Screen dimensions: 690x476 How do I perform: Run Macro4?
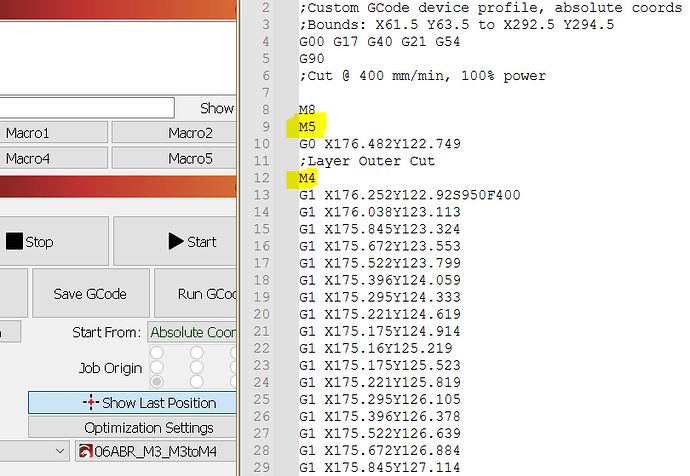click(x=54, y=158)
